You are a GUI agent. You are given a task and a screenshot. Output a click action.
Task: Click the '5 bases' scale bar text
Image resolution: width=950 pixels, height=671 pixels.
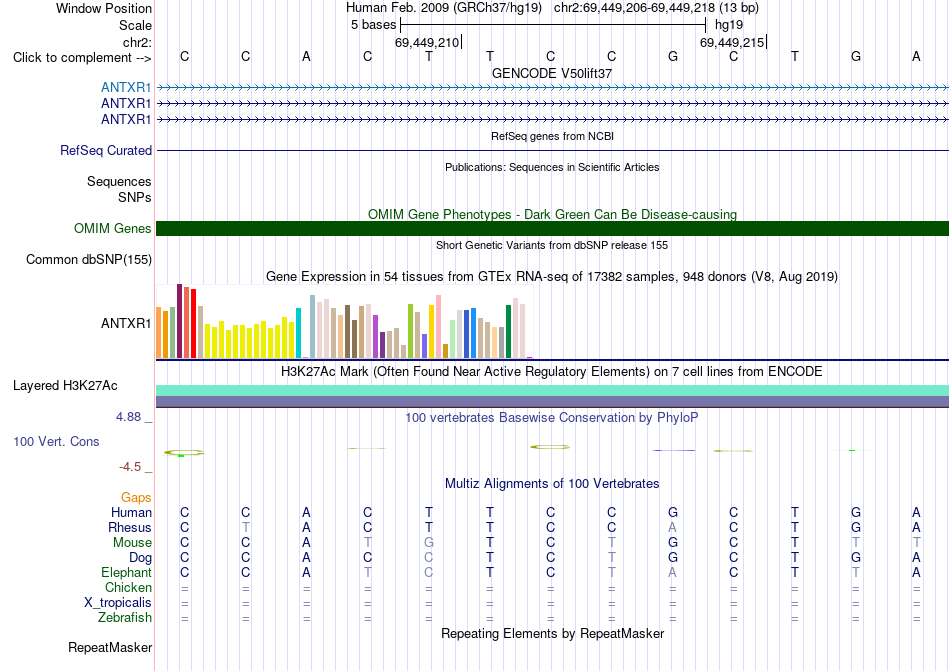(373, 25)
